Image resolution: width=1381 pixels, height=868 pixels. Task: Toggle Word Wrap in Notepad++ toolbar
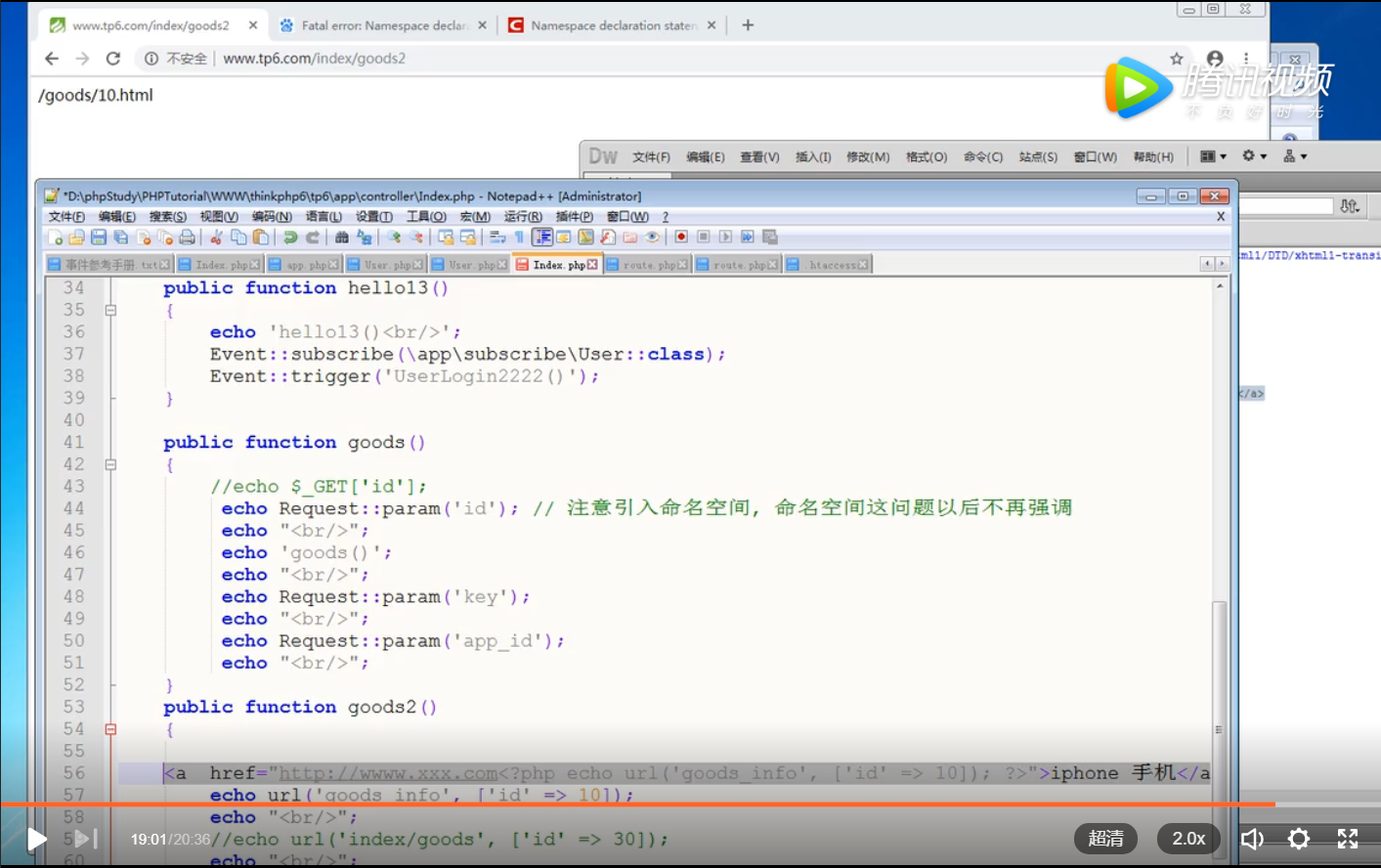coord(497,237)
